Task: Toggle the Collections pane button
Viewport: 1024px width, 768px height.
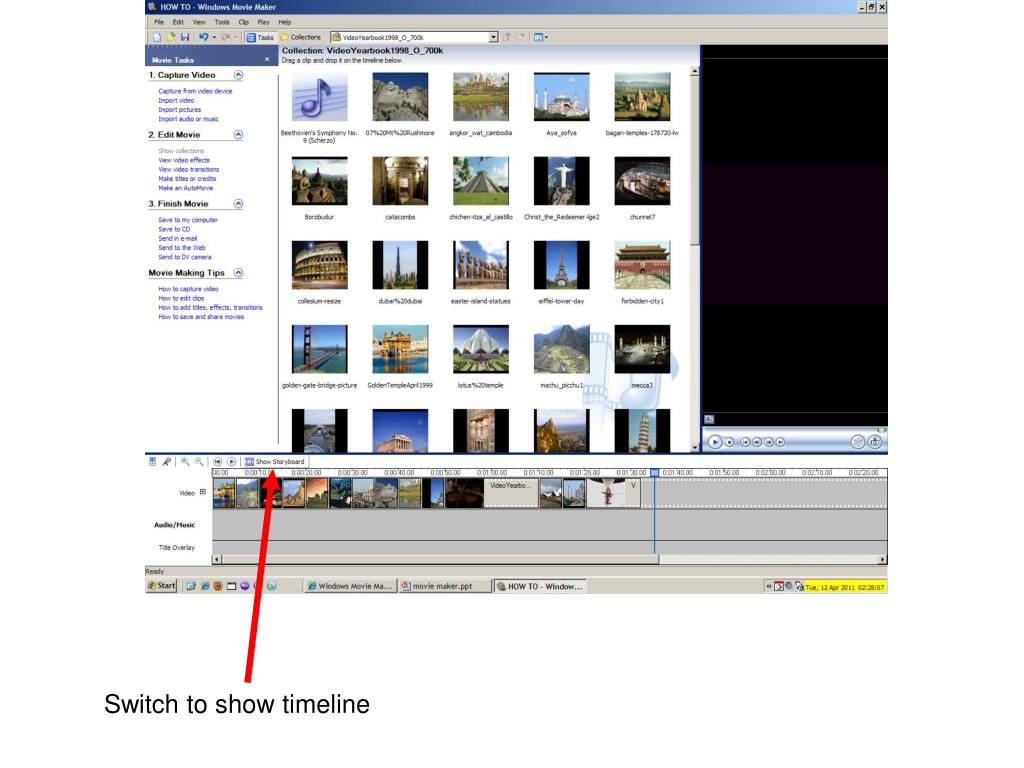Action: point(300,37)
